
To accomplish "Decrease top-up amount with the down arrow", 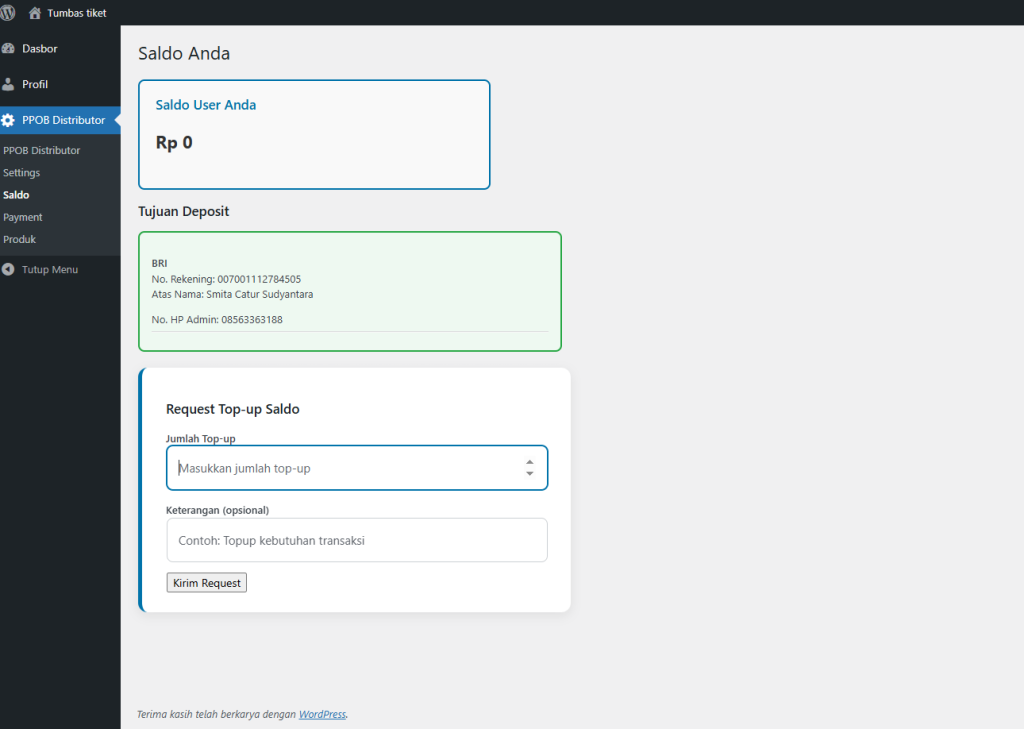I will 529,474.
